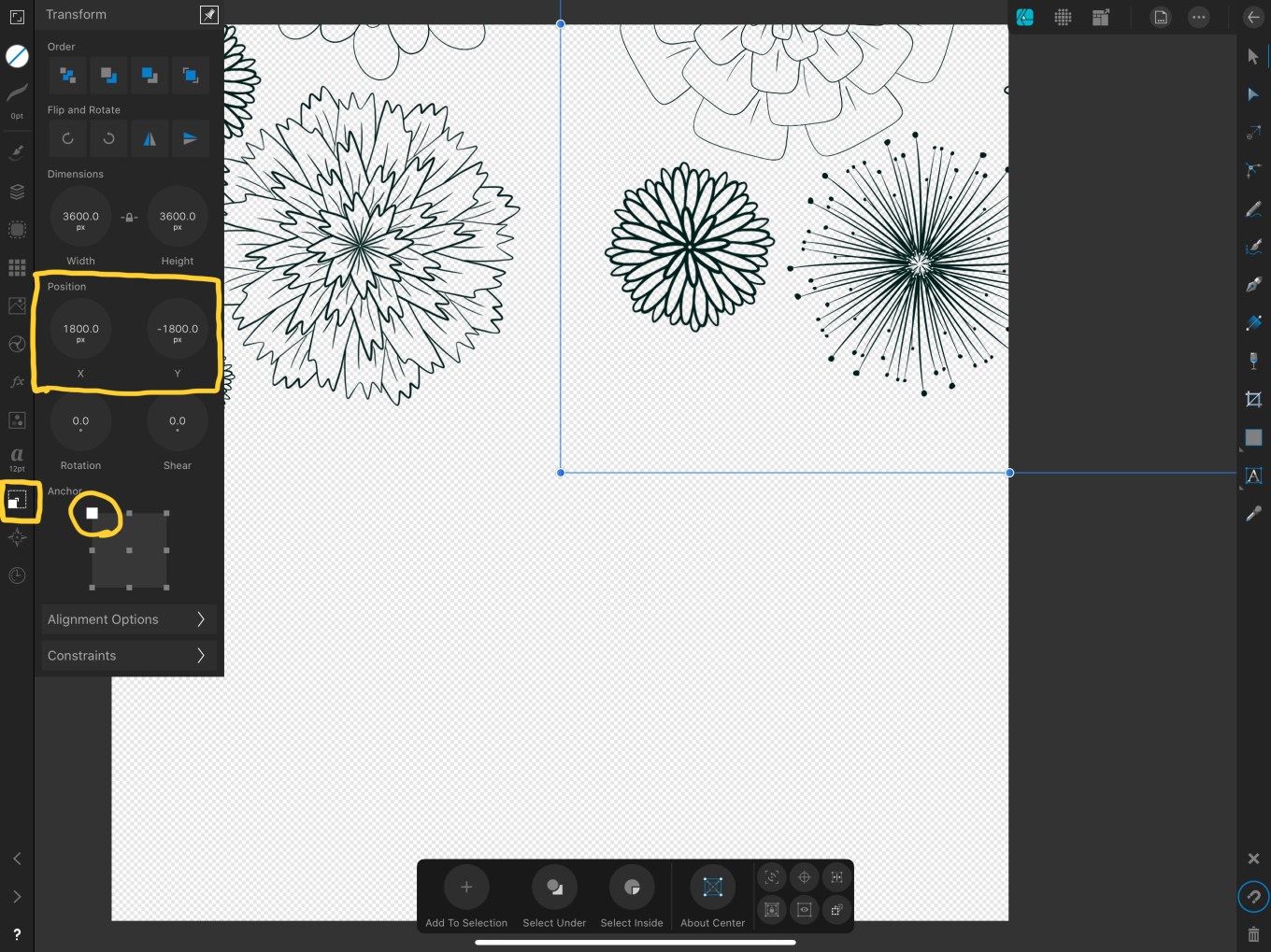Tap Add To Selection
Viewport: 1271px width, 952px height.
coord(466,888)
